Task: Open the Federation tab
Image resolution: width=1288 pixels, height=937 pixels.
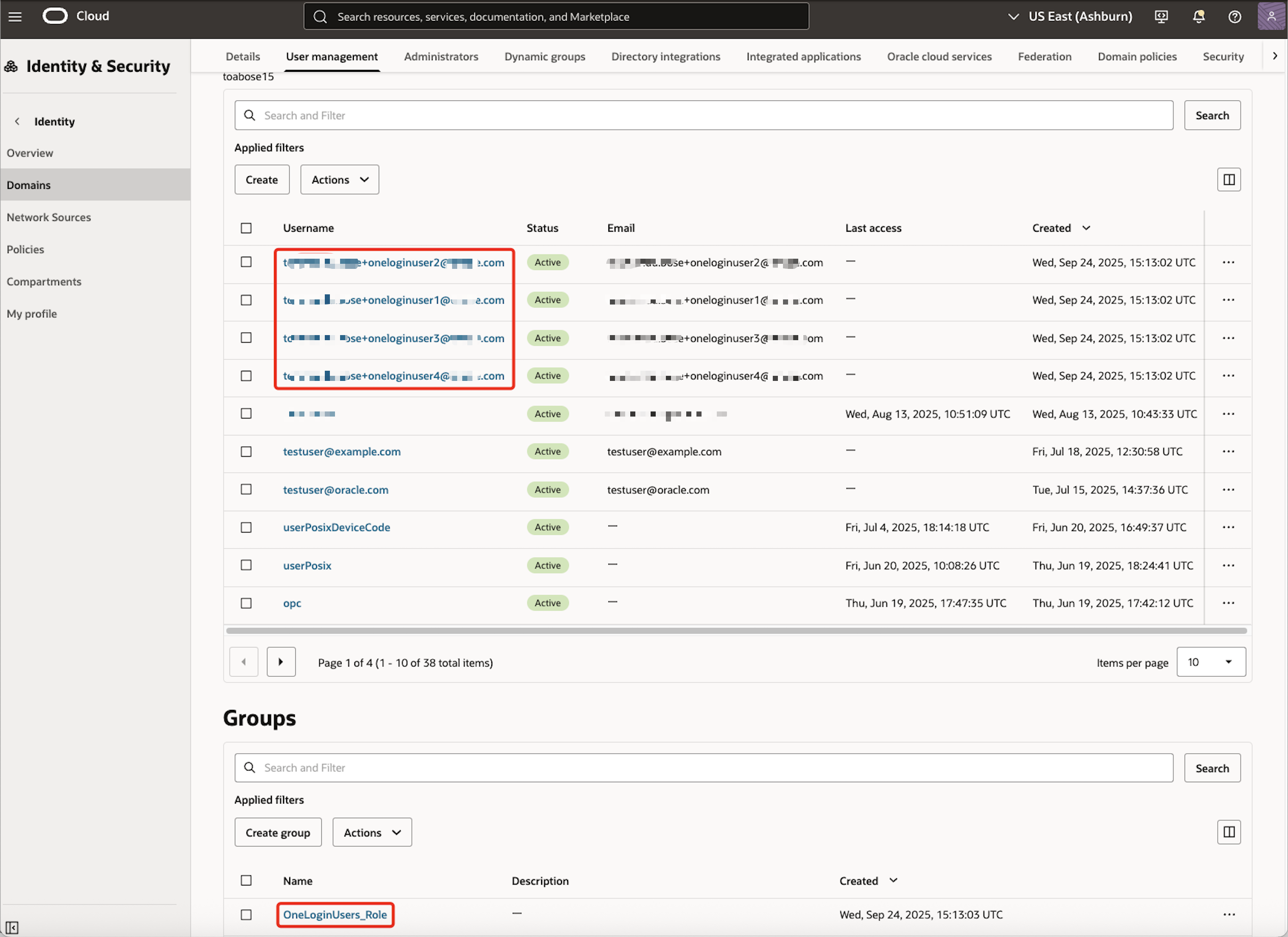Action: coord(1044,56)
